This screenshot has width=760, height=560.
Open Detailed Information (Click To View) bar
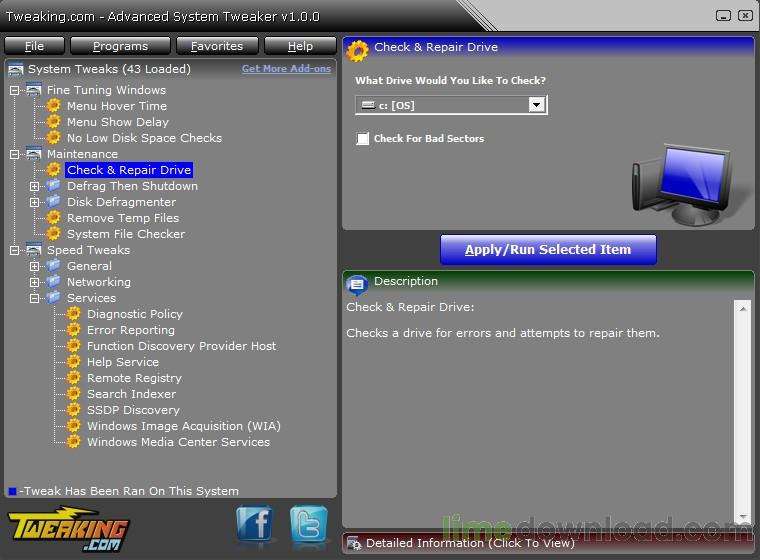[x=548, y=544]
